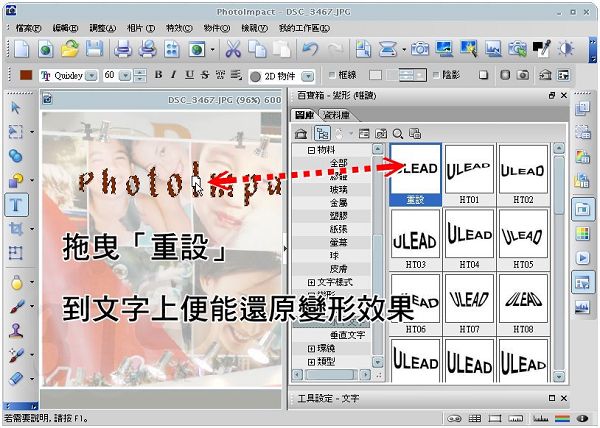Open the 編輯 menu
Screen dimensions: 600x428
pos(65,28)
